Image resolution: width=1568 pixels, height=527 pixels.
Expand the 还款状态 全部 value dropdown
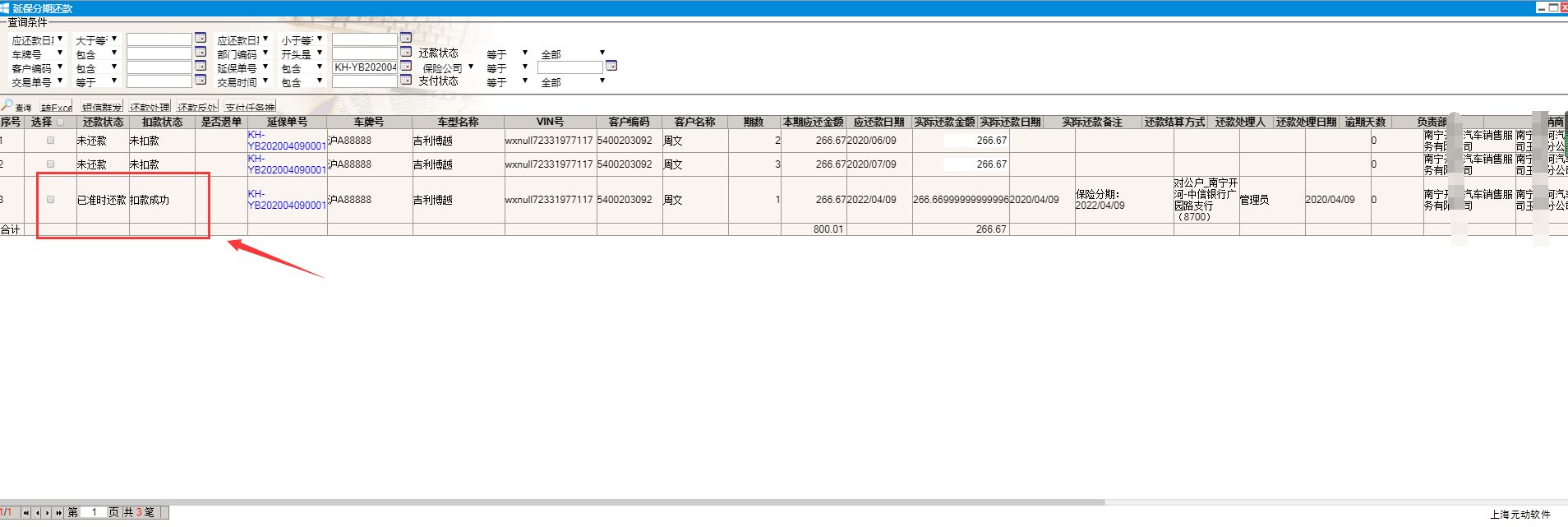point(602,53)
